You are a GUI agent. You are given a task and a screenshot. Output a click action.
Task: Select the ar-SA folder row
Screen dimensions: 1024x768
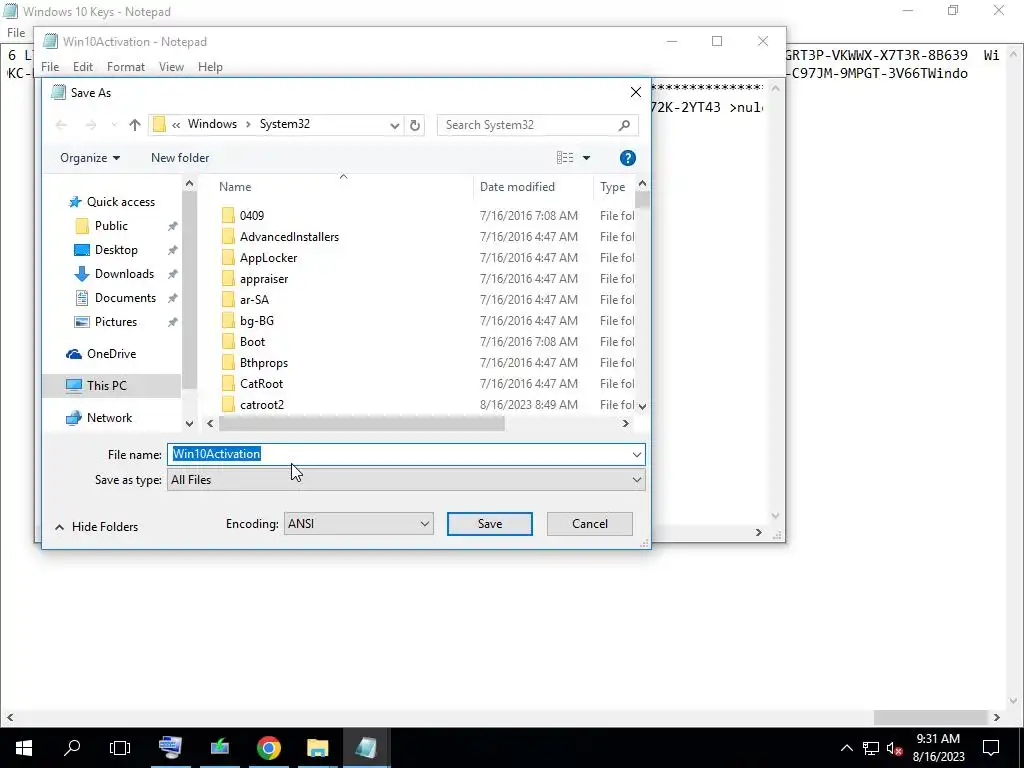click(x=426, y=300)
